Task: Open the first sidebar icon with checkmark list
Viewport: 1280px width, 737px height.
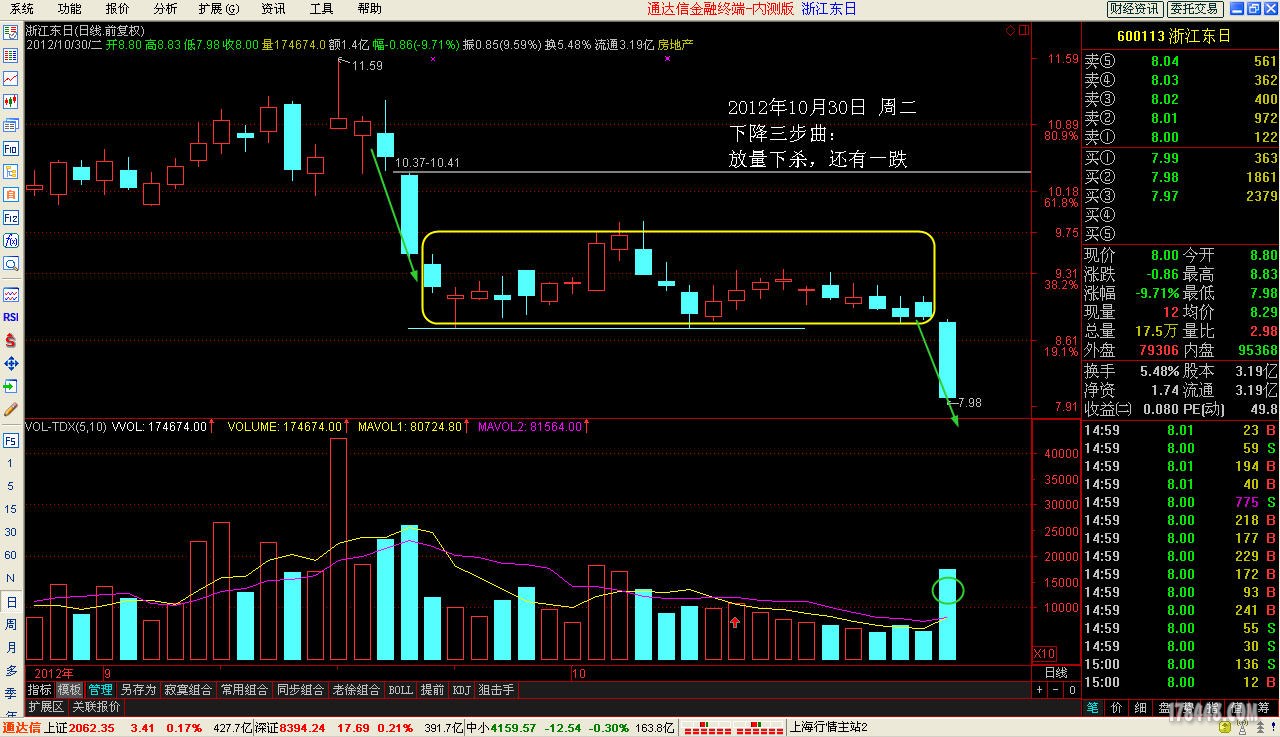Action: point(11,32)
